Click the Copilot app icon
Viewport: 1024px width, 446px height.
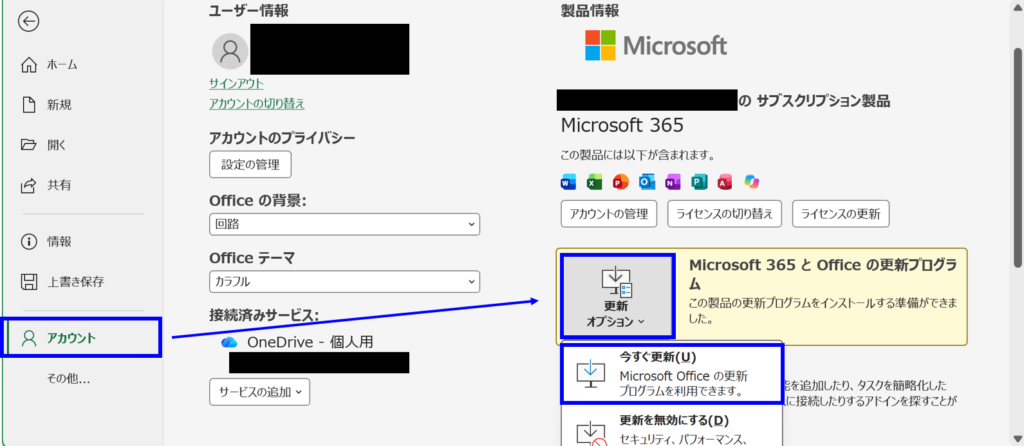pyautogui.click(x=751, y=182)
